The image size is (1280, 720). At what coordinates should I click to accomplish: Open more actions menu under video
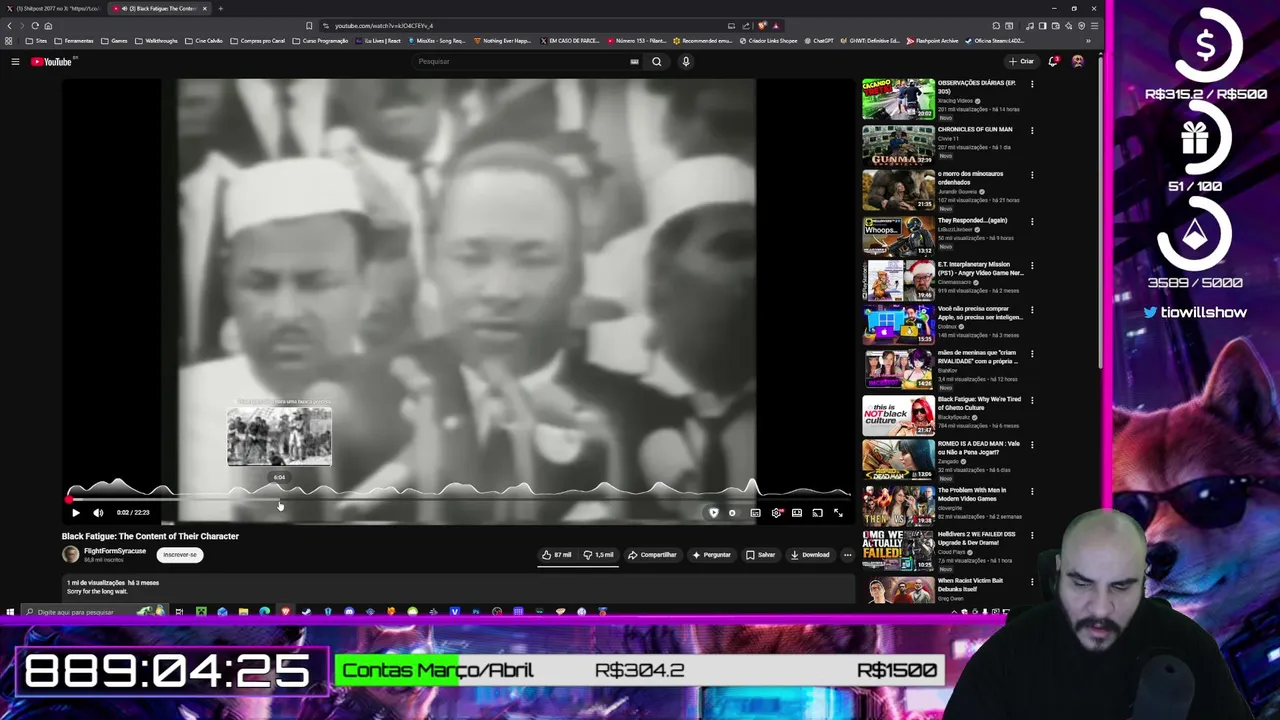[x=847, y=555]
